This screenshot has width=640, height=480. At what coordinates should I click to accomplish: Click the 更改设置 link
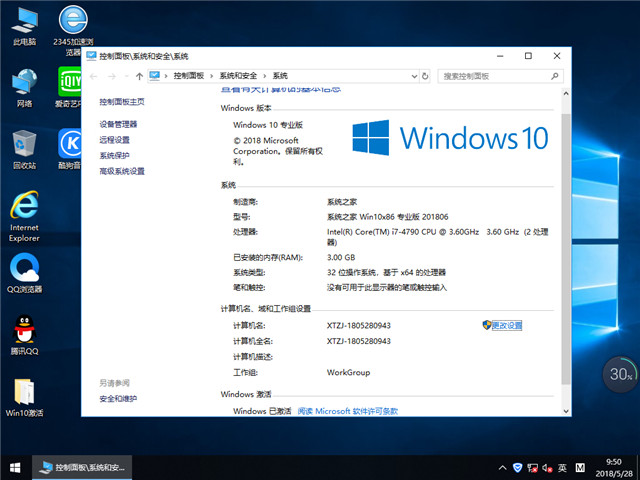pos(507,325)
